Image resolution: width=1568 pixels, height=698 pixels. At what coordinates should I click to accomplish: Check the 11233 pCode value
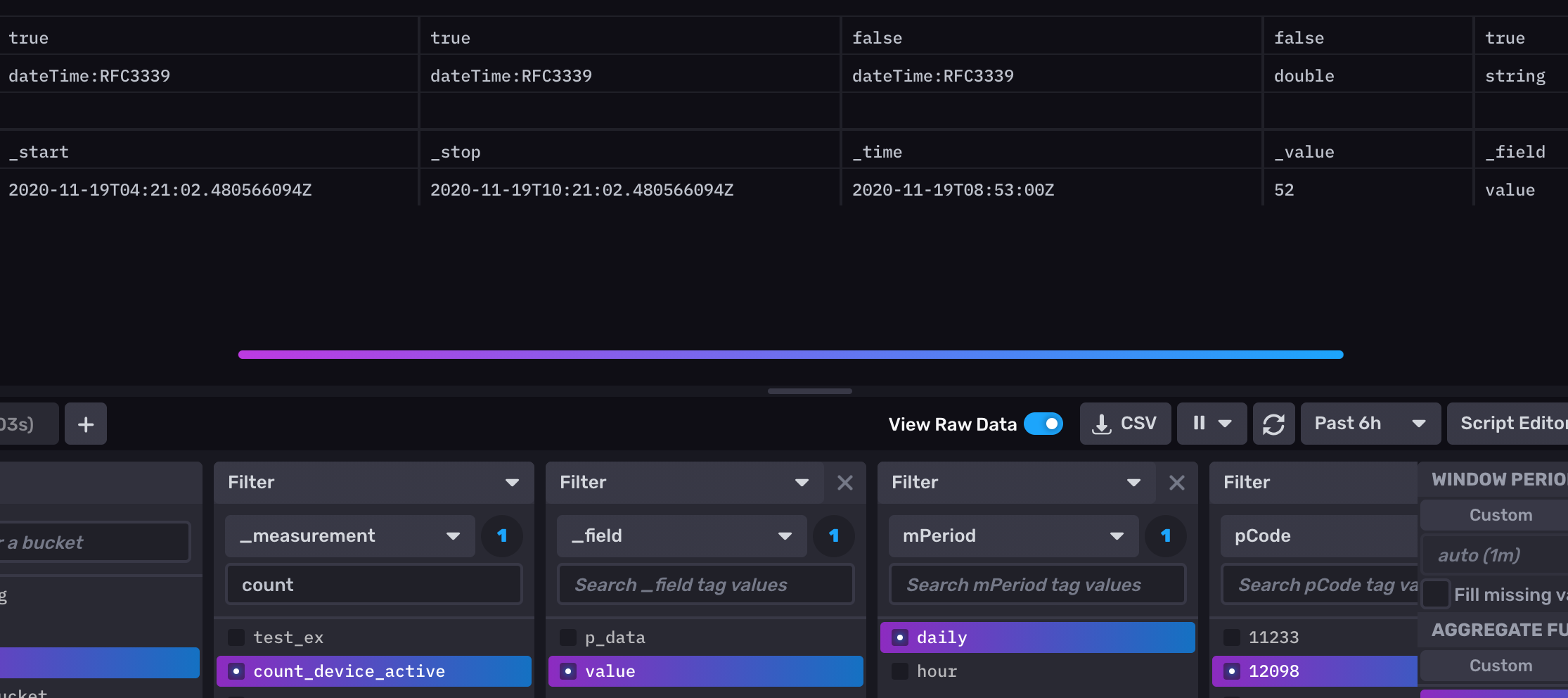[x=1231, y=637]
